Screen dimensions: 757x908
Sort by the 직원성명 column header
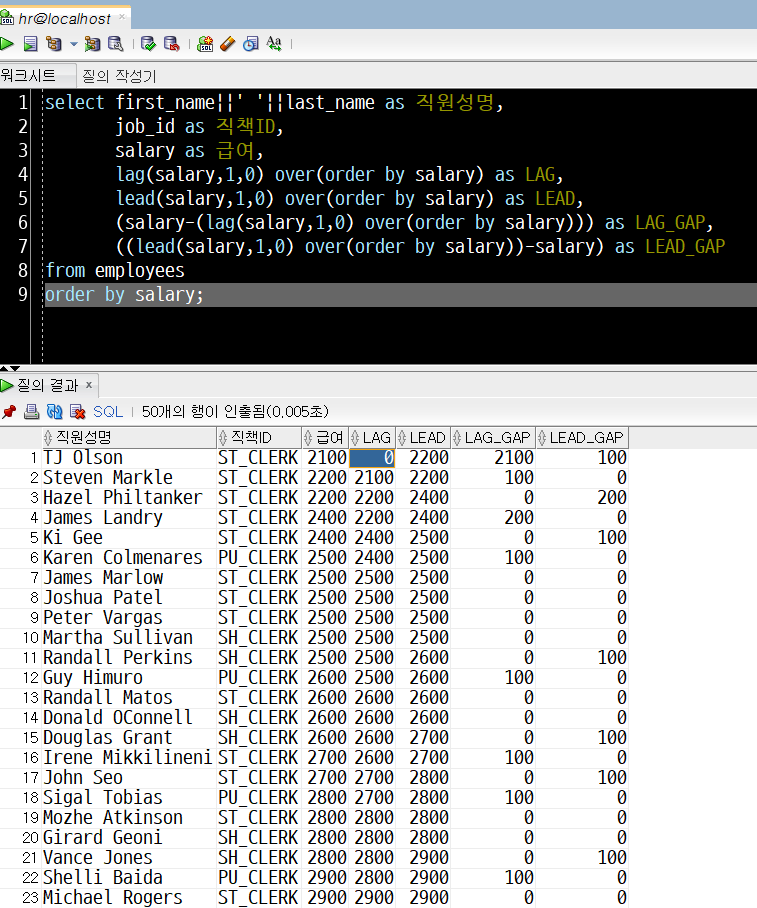tap(129, 438)
